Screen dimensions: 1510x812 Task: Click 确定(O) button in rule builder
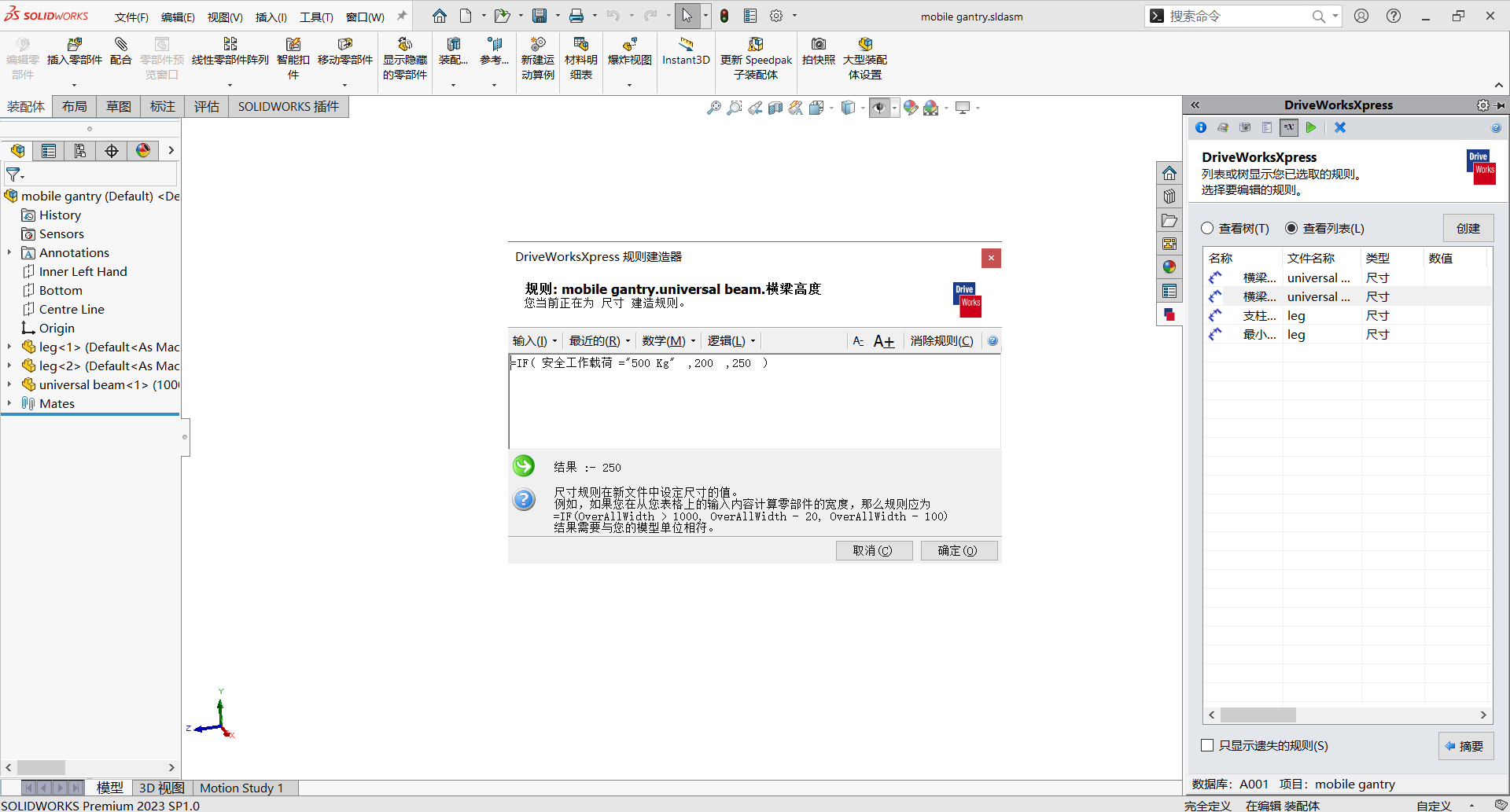pos(959,550)
